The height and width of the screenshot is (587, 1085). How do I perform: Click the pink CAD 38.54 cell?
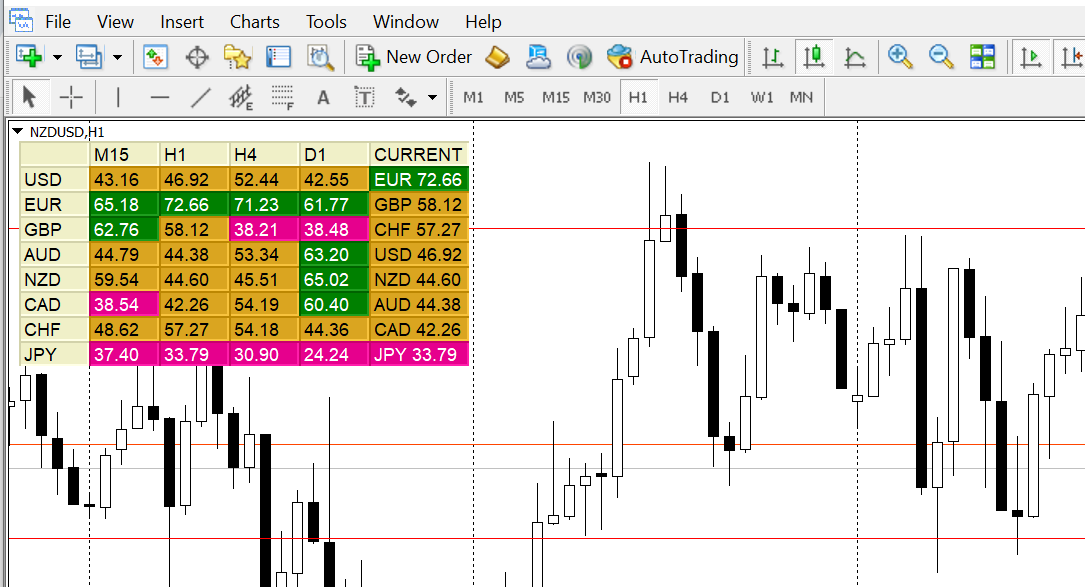pyautogui.click(x=125, y=305)
